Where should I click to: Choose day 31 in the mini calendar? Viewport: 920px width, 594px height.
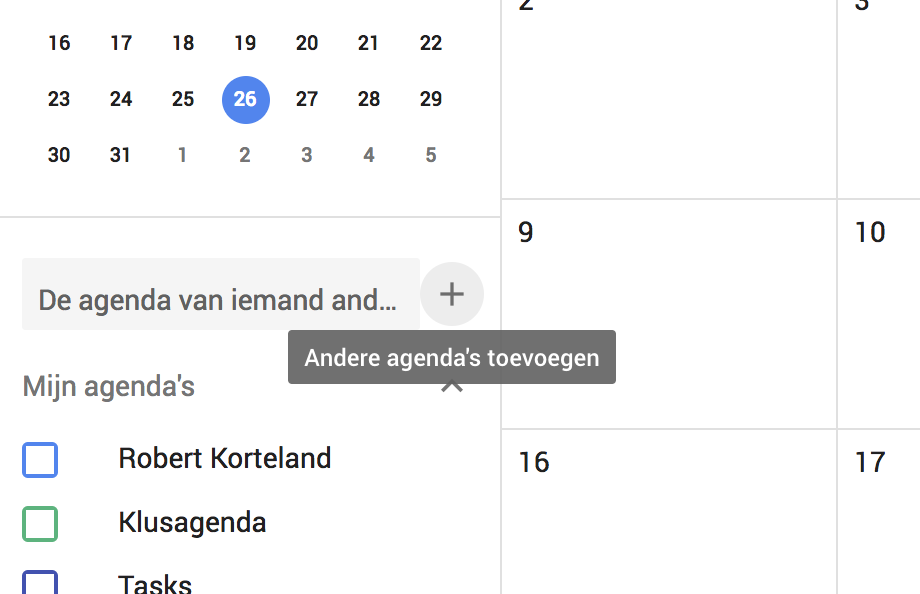[x=121, y=155]
